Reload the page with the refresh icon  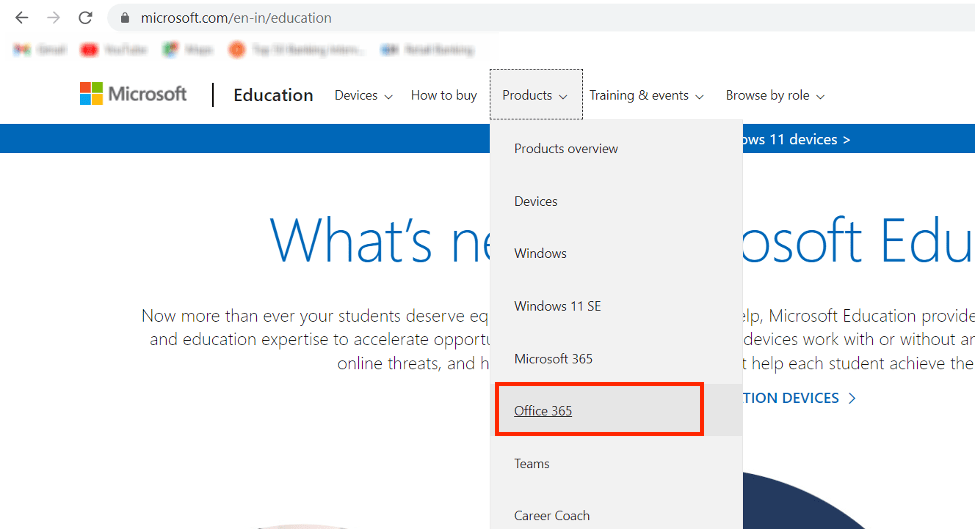85,18
